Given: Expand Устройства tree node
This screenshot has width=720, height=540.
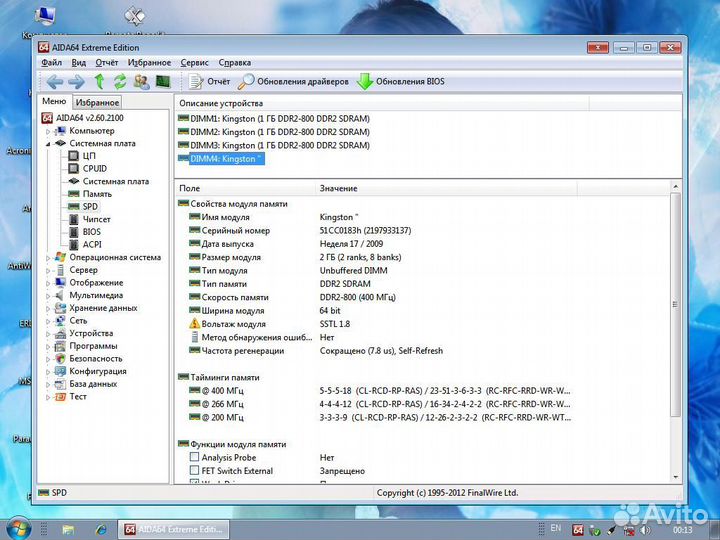Looking at the screenshot, I should click(x=48, y=334).
